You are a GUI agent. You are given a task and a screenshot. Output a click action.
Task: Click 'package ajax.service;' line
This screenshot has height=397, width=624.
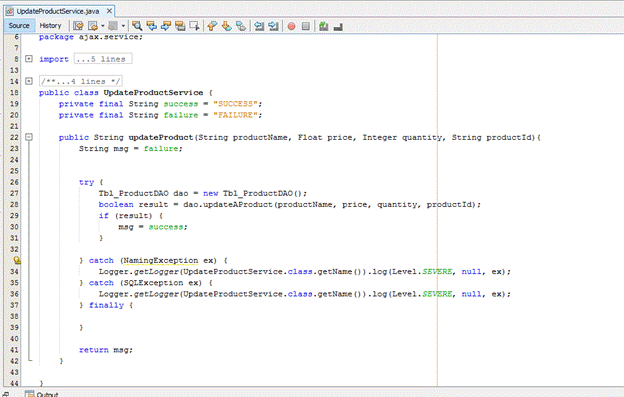click(x=91, y=37)
